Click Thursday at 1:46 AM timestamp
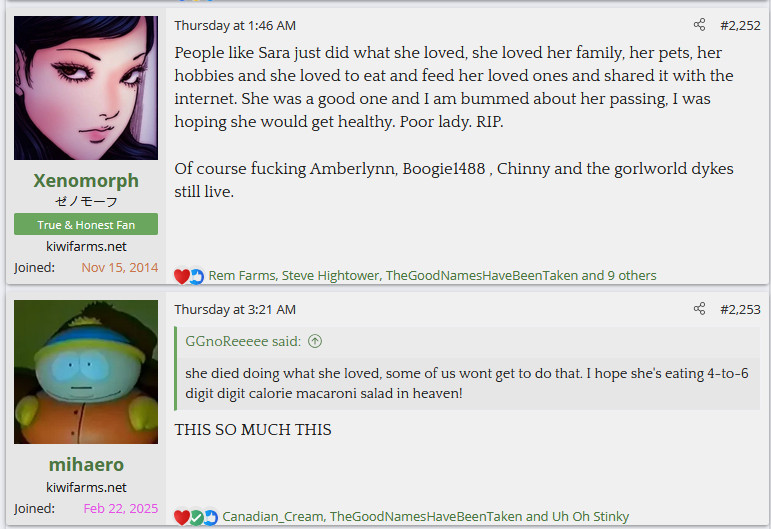Image resolution: width=771 pixels, height=529 pixels. click(x=235, y=26)
